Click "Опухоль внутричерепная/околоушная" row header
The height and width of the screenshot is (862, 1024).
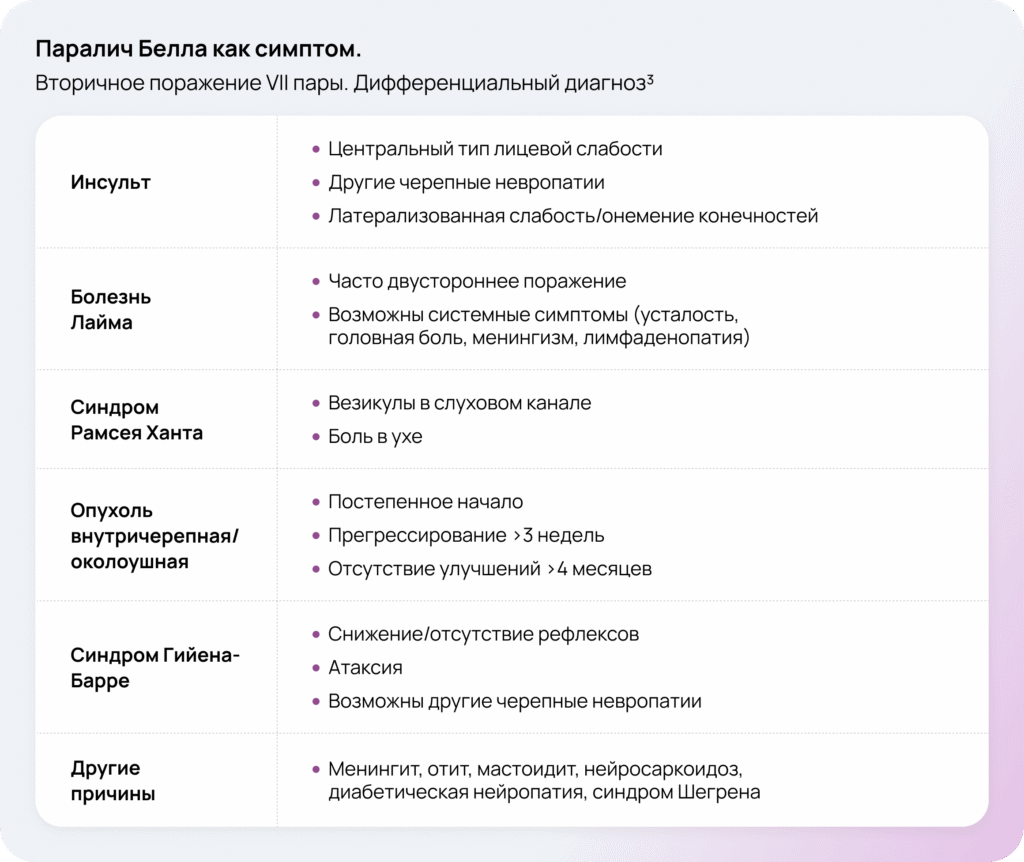[x=154, y=536]
